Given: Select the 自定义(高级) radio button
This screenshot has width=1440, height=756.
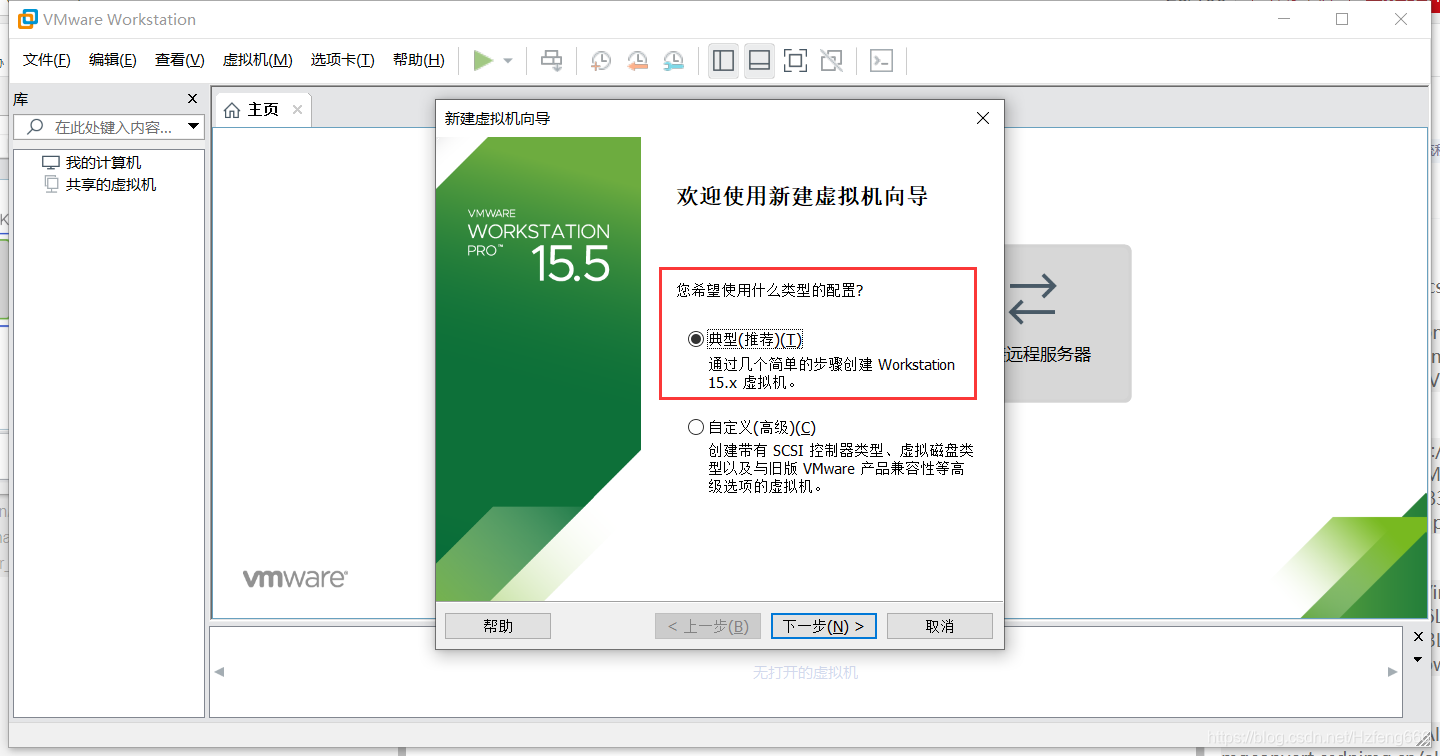Looking at the screenshot, I should point(696,427).
